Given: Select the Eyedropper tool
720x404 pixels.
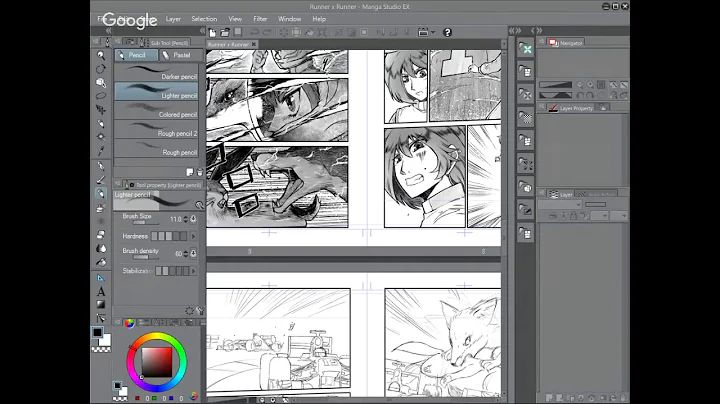Looking at the screenshot, I should [101, 151].
